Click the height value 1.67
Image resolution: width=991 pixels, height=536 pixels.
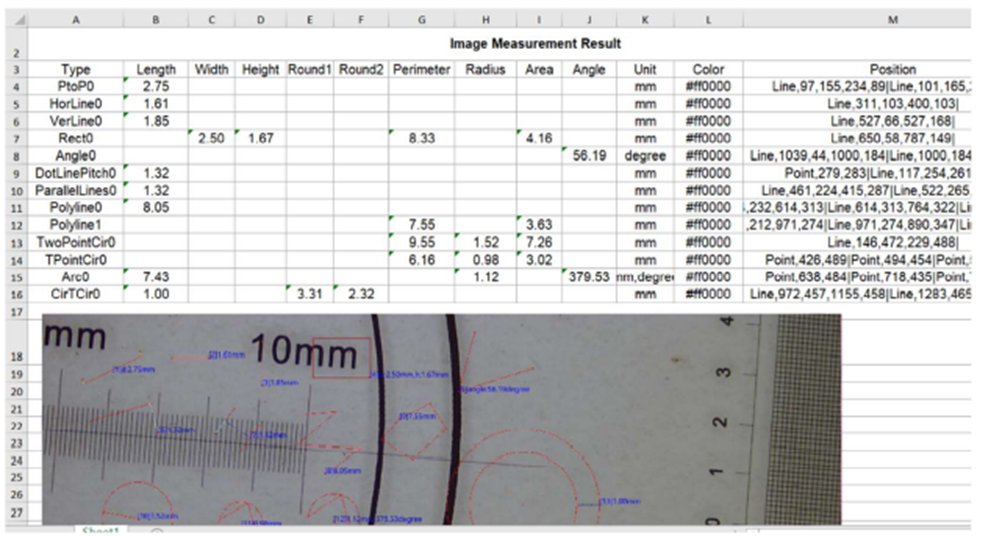260,138
